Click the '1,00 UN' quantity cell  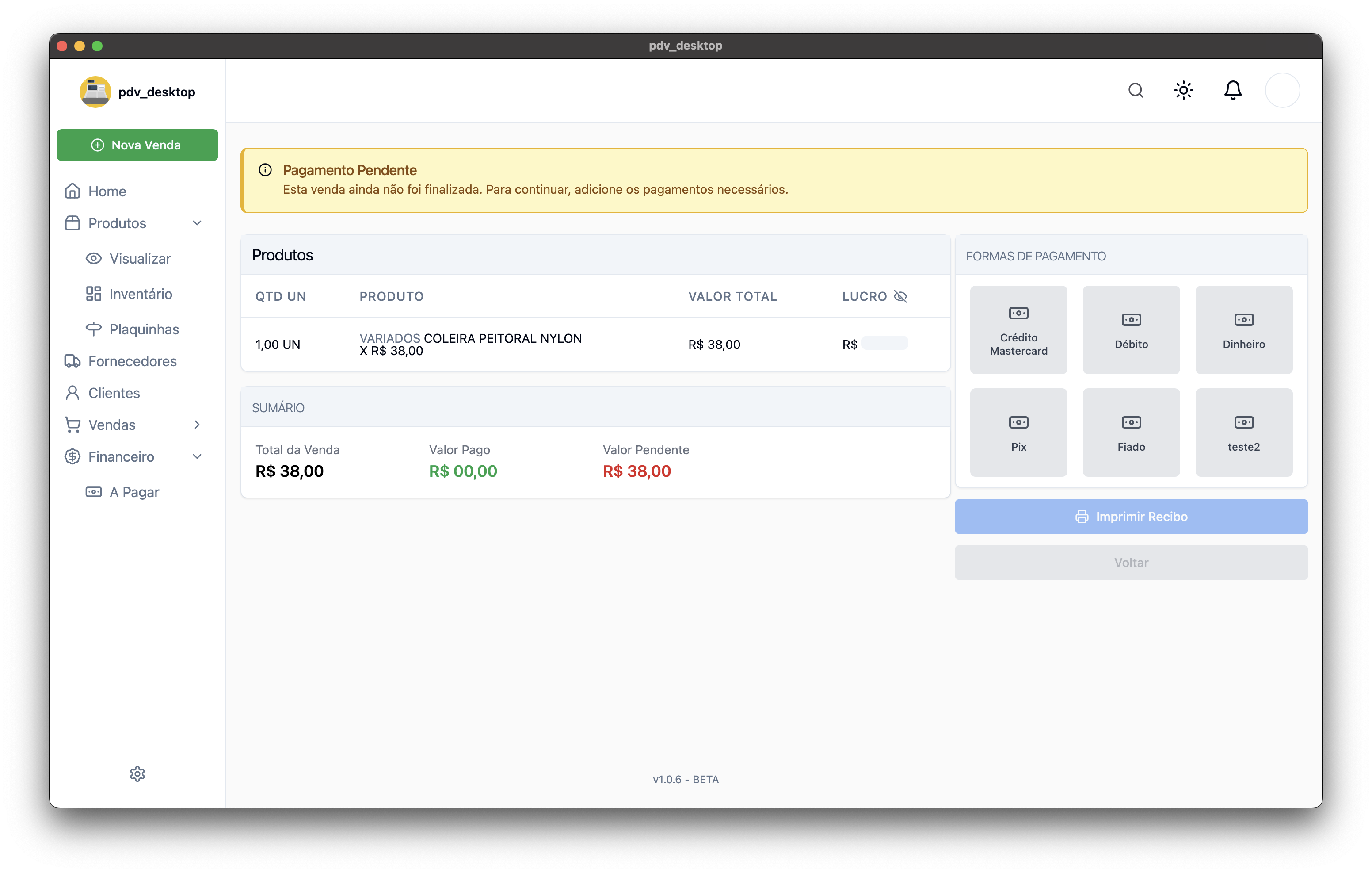point(278,345)
